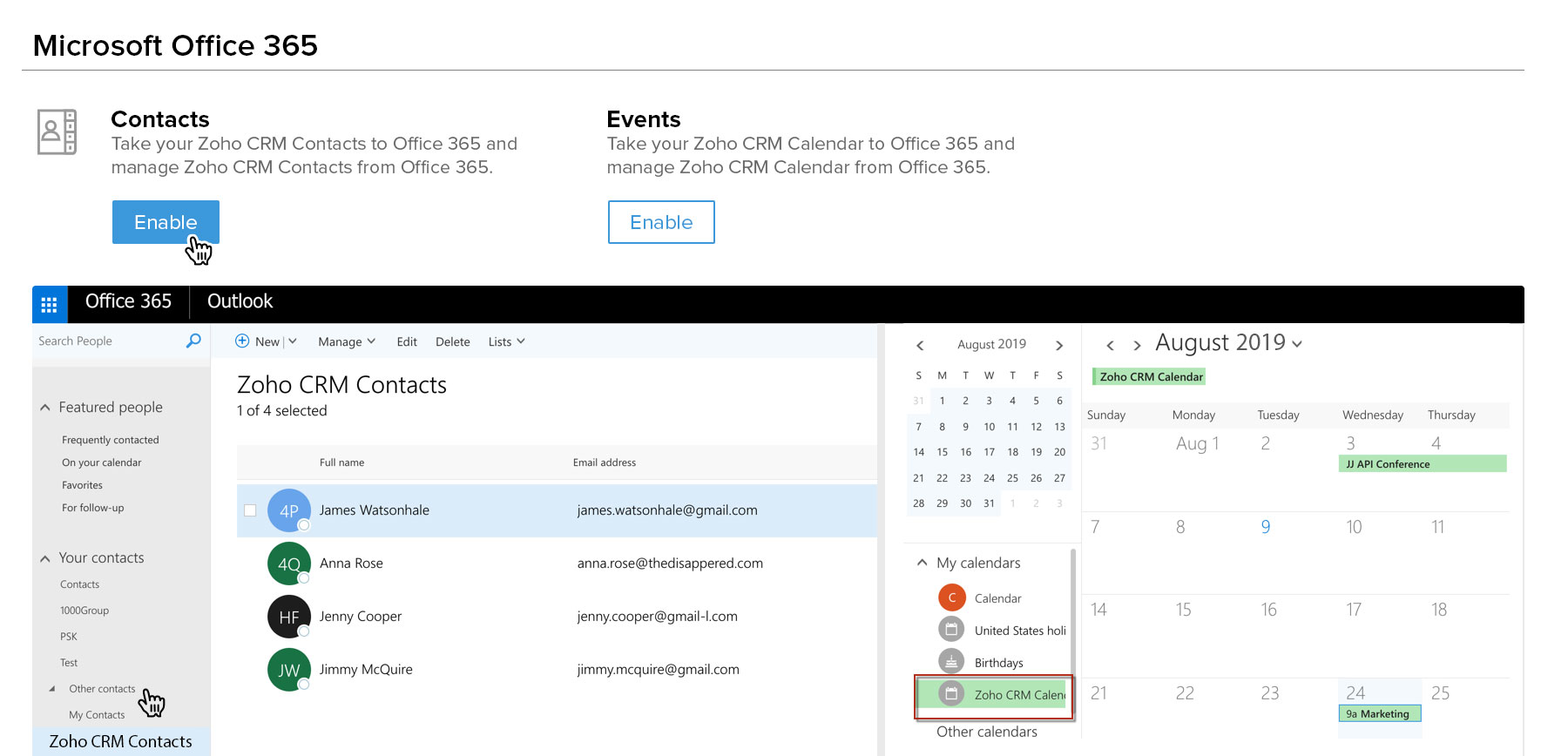Click the United States holidays calendar icon

(951, 630)
